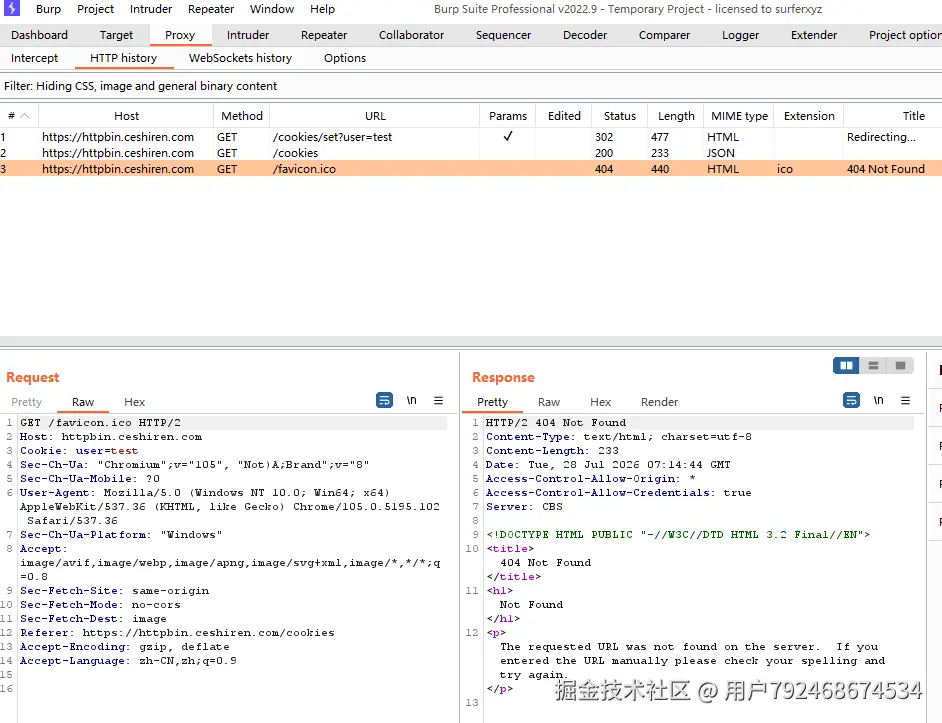Switch to the Dashboard tab

[x=39, y=35]
